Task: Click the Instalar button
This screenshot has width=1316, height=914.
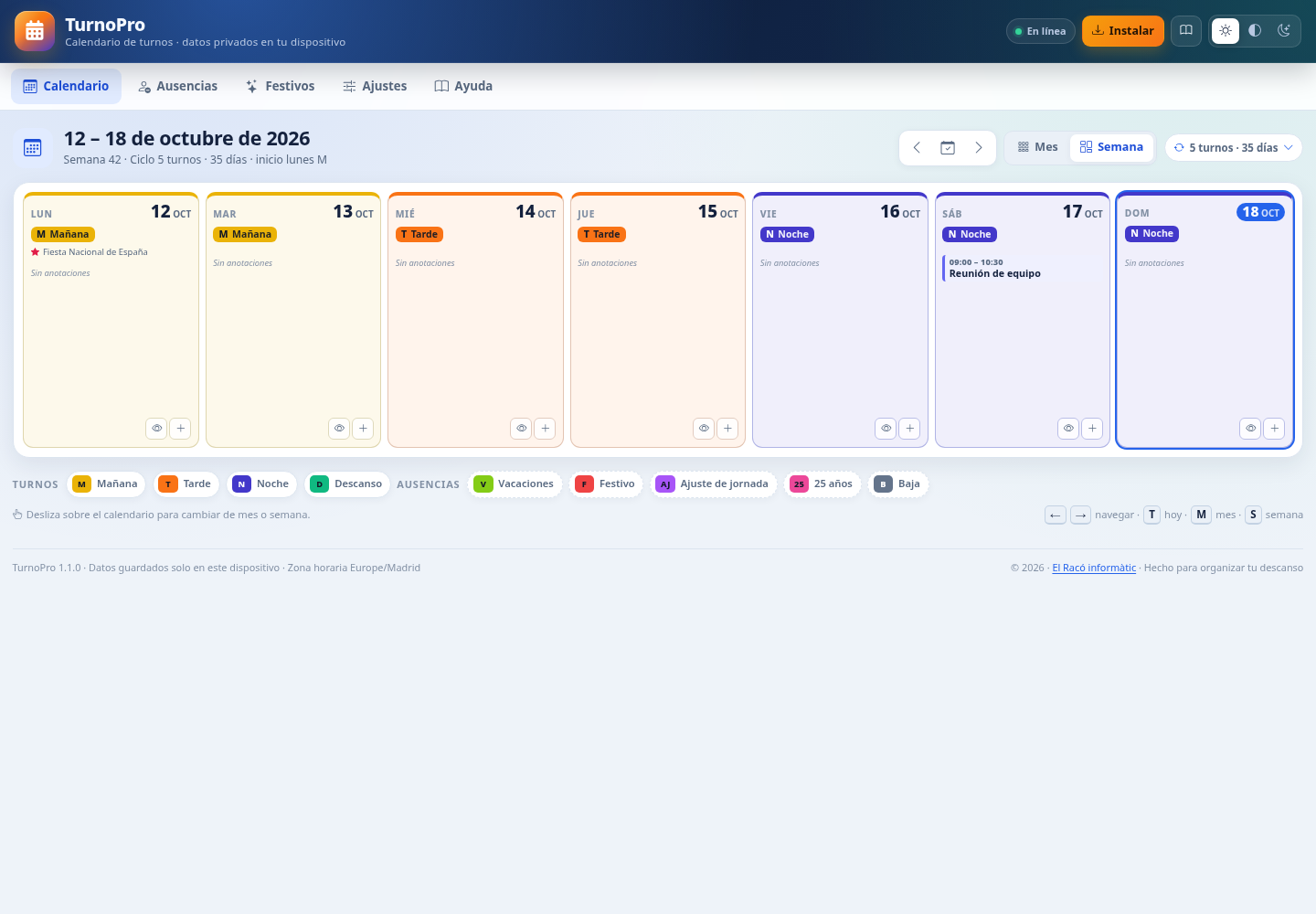Action: click(x=1122, y=30)
